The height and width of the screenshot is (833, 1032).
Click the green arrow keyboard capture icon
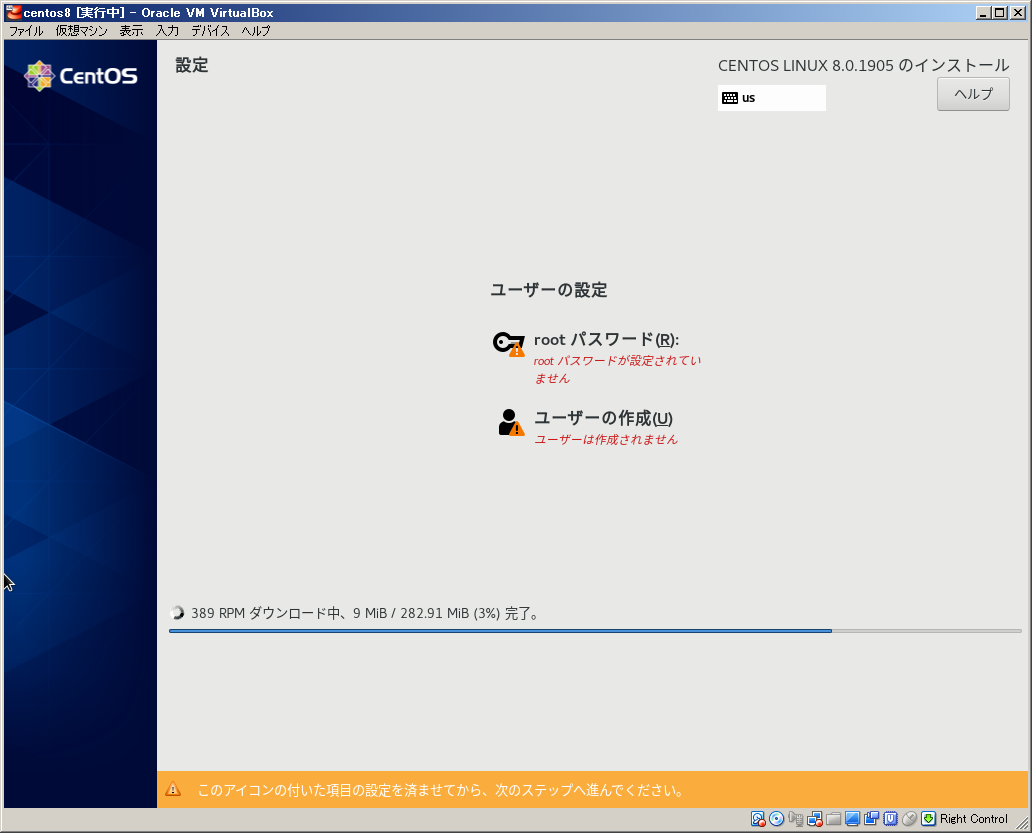point(928,819)
